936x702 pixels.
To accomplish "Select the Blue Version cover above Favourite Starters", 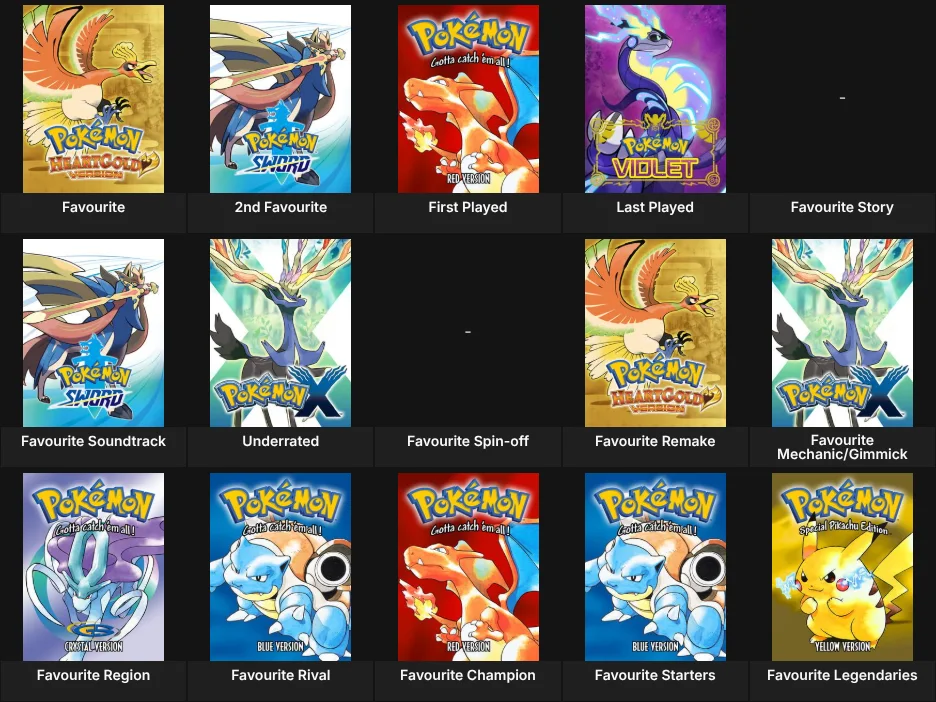I will click(x=655, y=567).
